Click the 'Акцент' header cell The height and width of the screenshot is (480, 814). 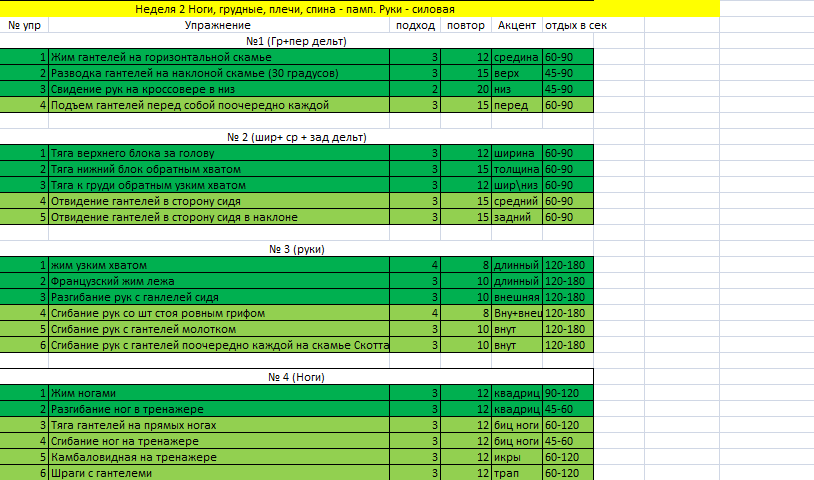[516, 25]
